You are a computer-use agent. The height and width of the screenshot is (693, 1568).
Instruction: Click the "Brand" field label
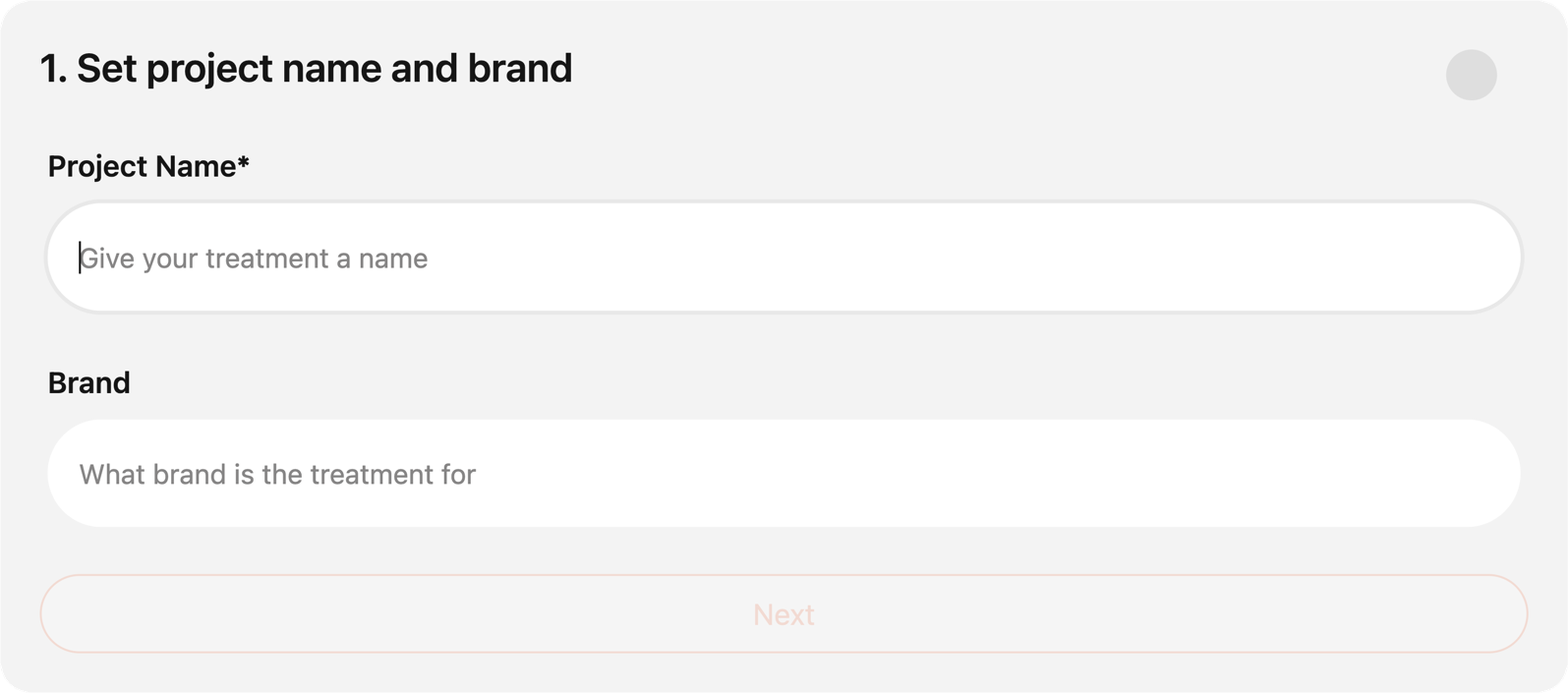[88, 382]
